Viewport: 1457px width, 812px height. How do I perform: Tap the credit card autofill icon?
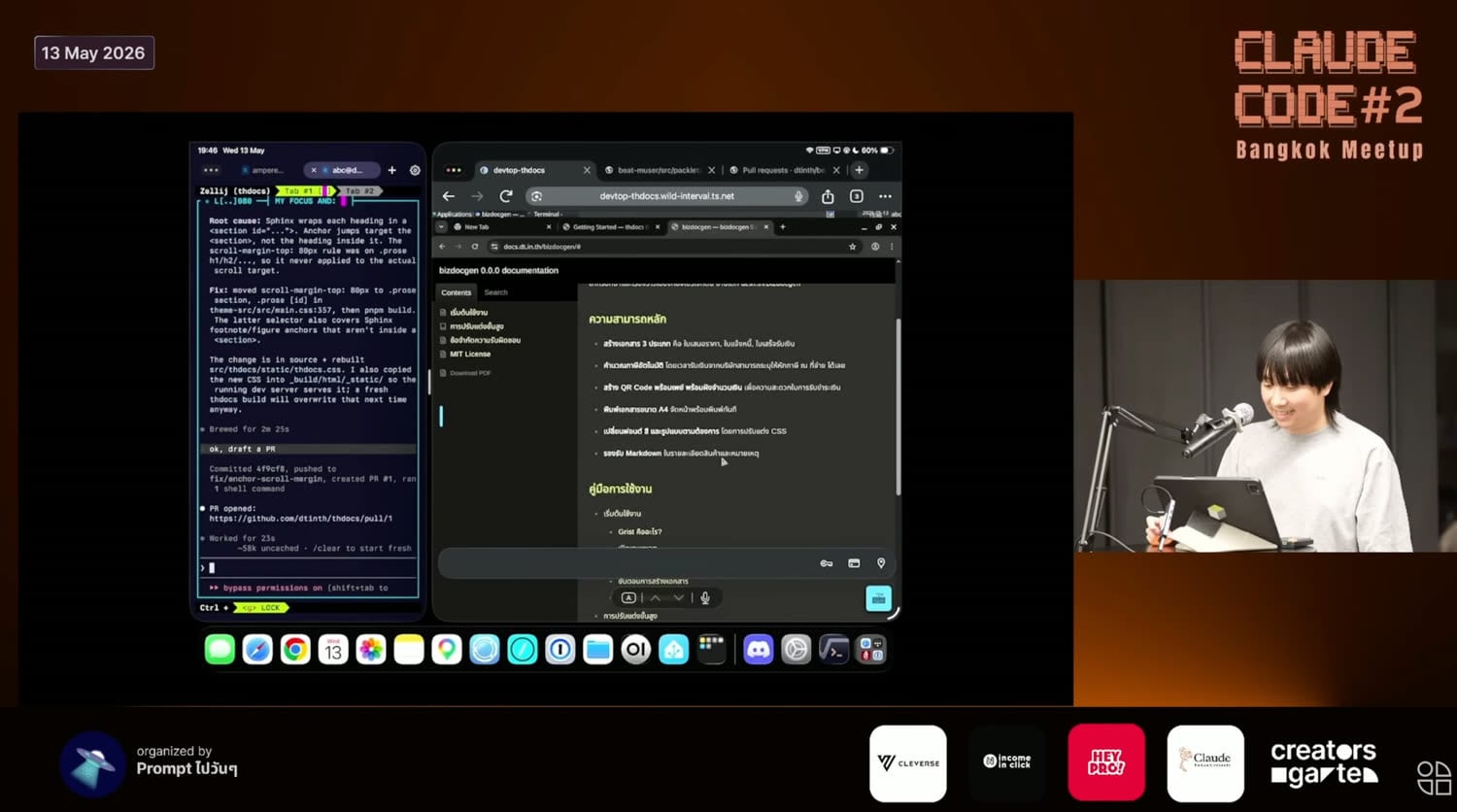click(x=854, y=563)
